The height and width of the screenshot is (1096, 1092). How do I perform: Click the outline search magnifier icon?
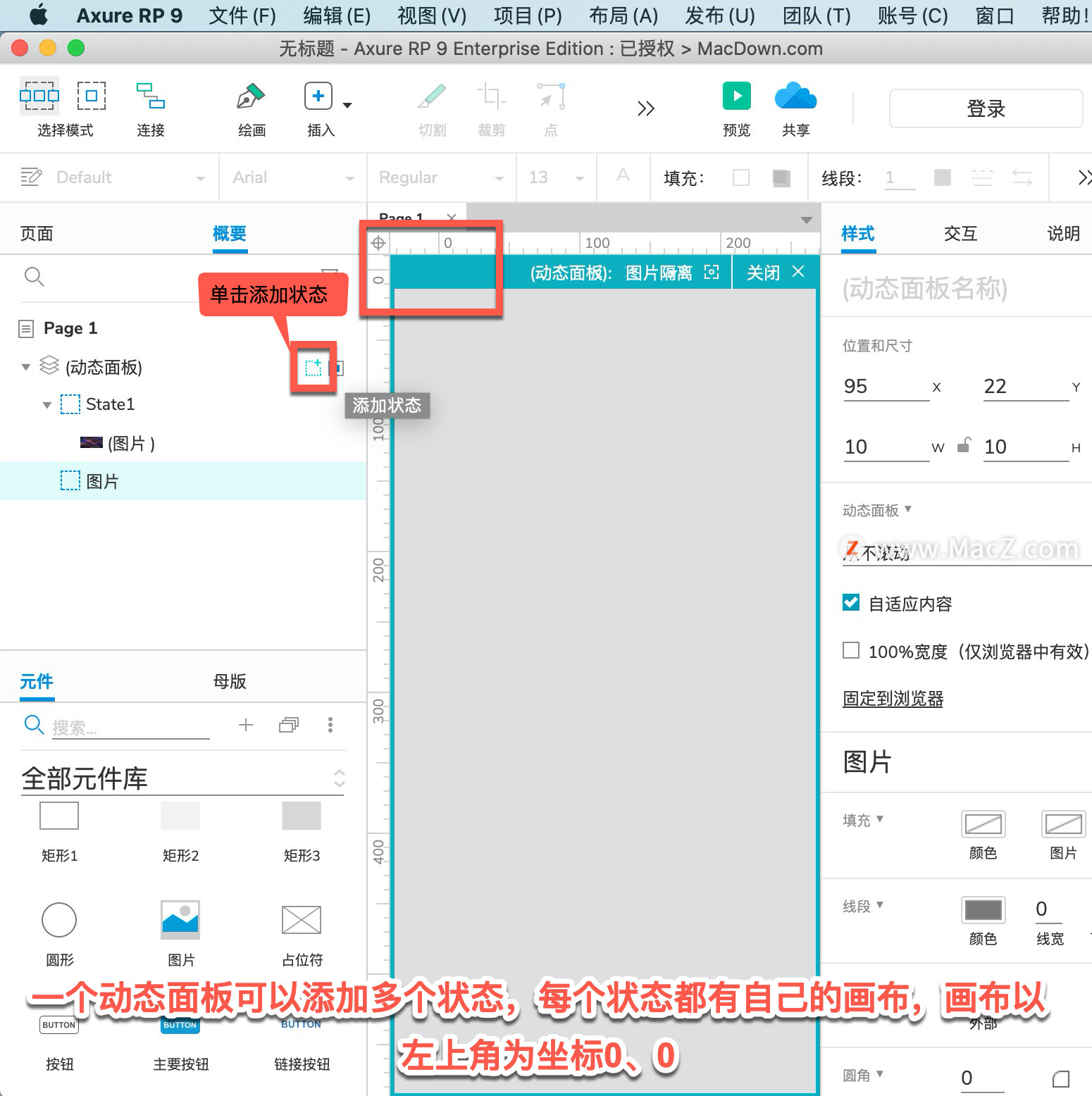(34, 277)
